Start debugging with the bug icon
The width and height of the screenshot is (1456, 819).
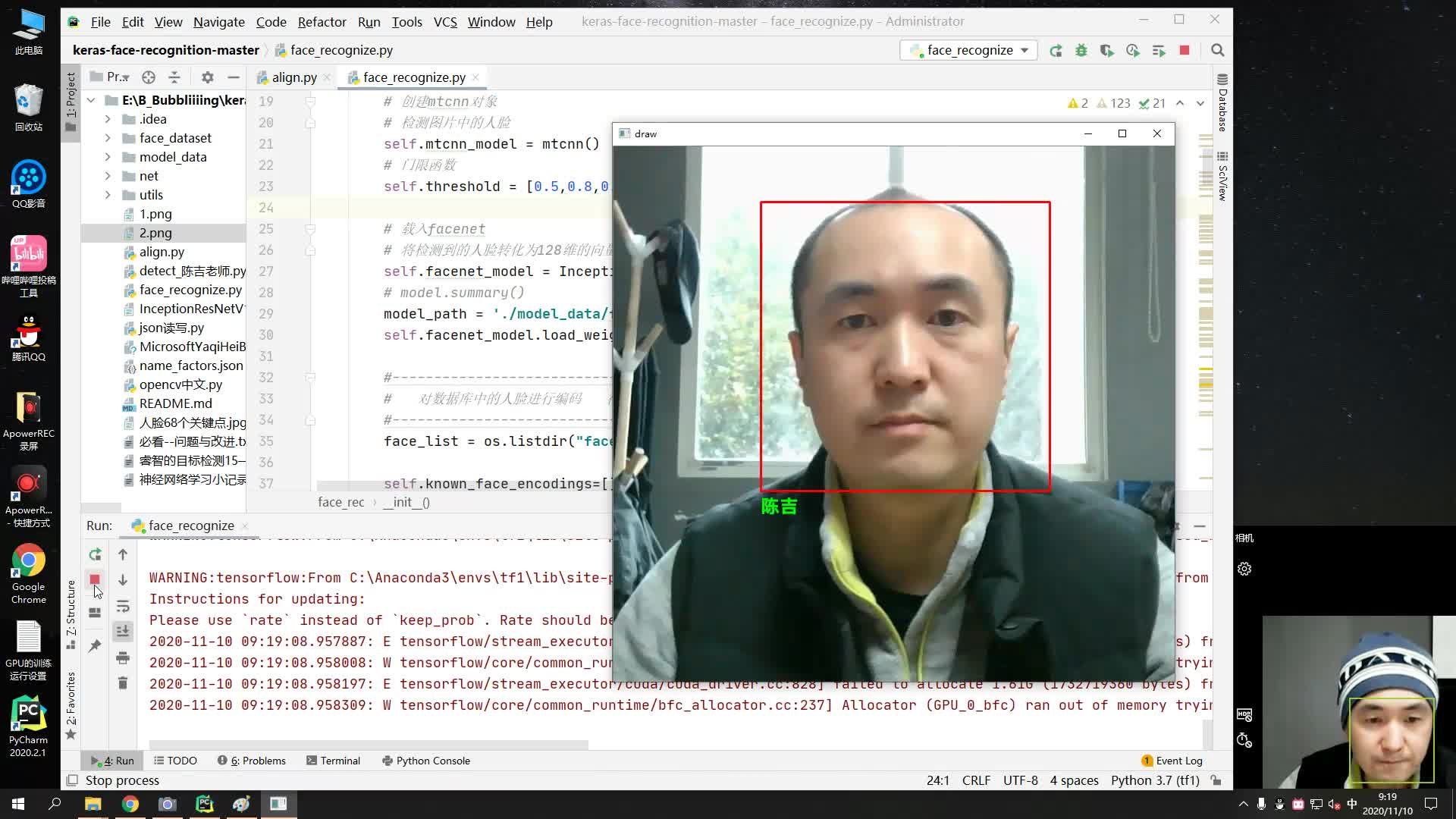(x=1081, y=50)
